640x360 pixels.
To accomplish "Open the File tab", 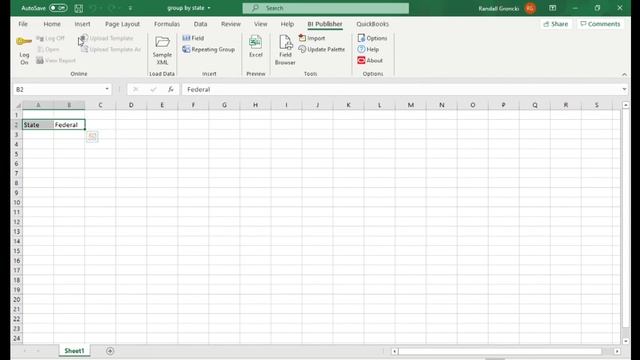I will click(x=23, y=24).
